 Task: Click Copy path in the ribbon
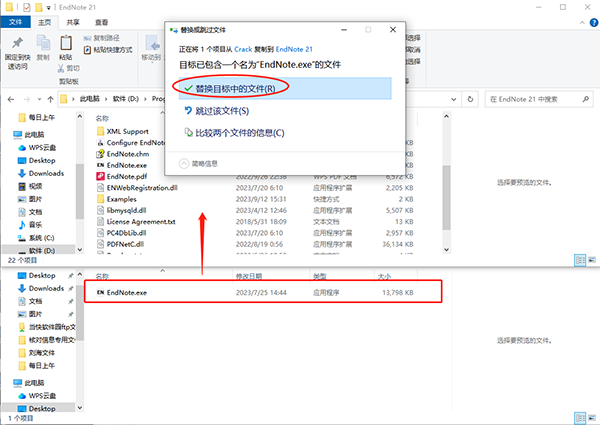pos(101,38)
